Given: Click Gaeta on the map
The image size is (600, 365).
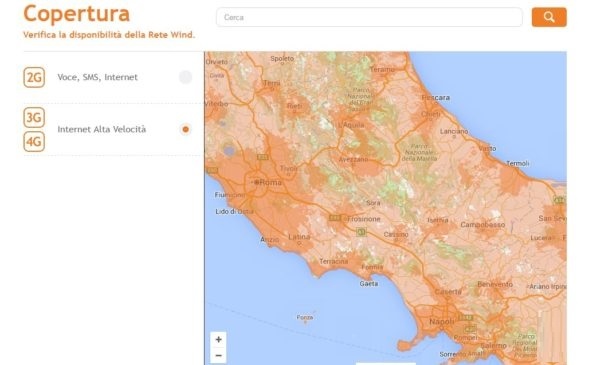Looking at the screenshot, I should click(368, 284).
